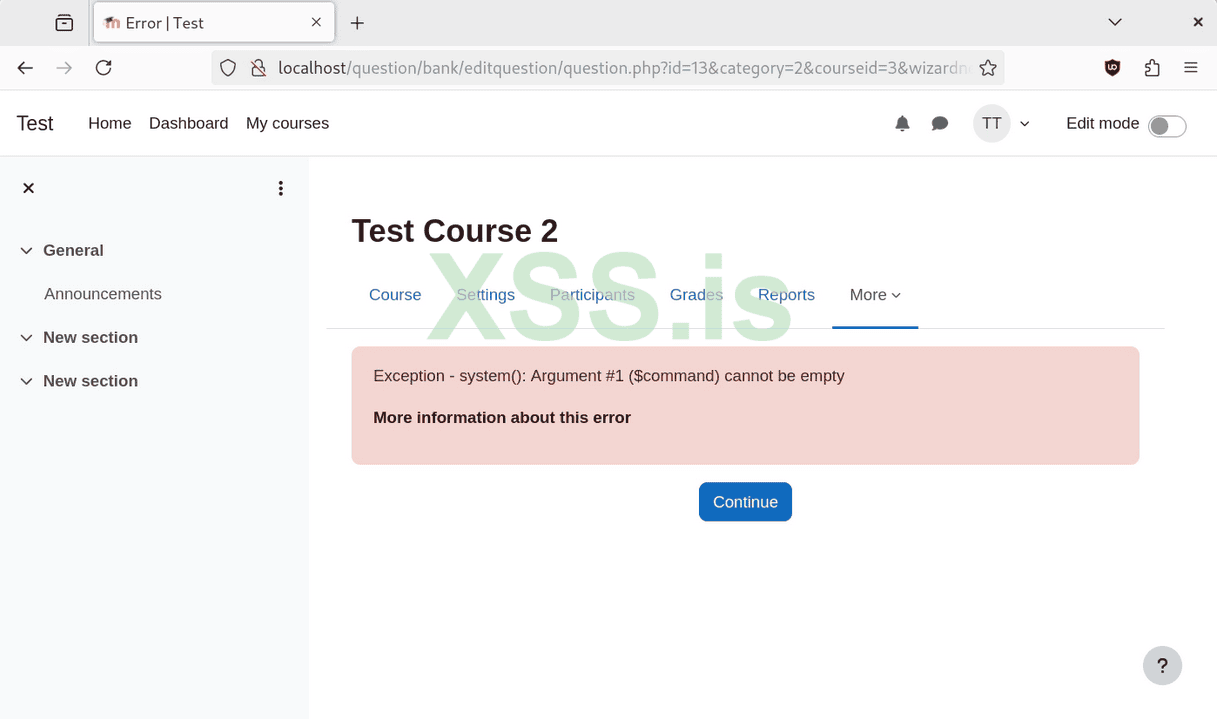The width and height of the screenshot is (1217, 719).
Task: Switch to the Settings tab
Action: pos(485,295)
